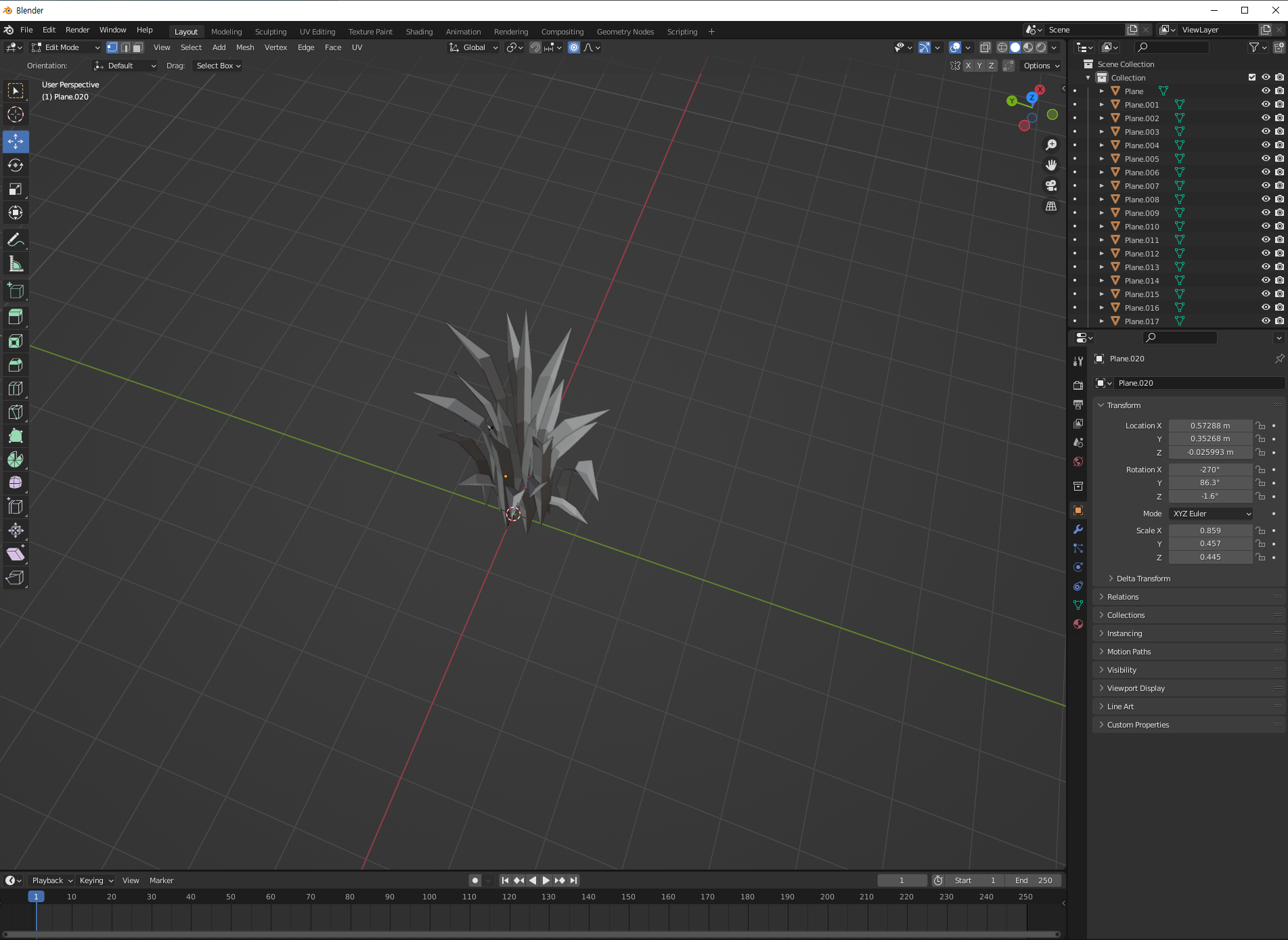This screenshot has width=1288, height=940.
Task: Select the Inset Faces tool
Action: coord(16,341)
